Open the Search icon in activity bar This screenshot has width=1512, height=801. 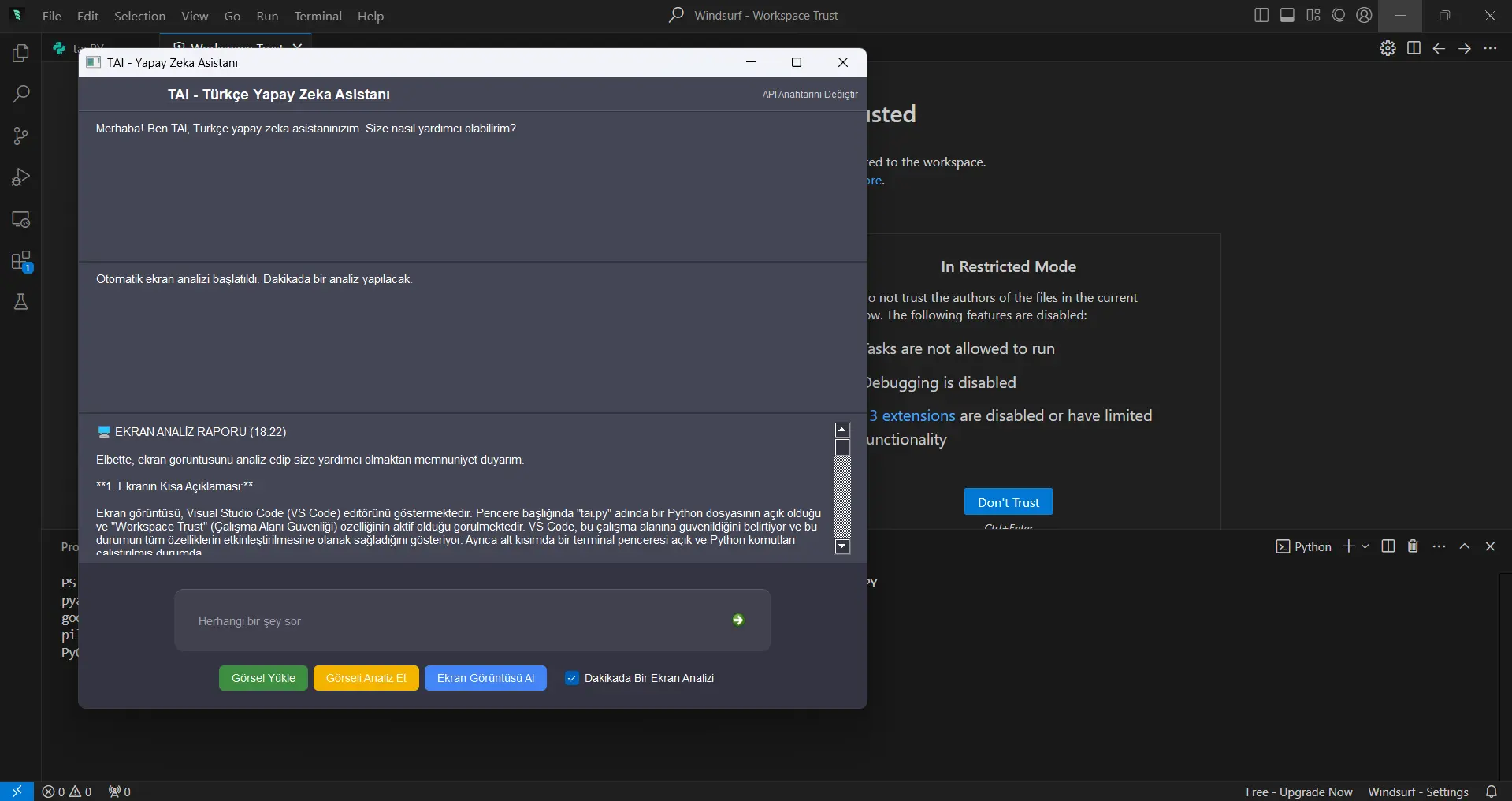point(20,94)
